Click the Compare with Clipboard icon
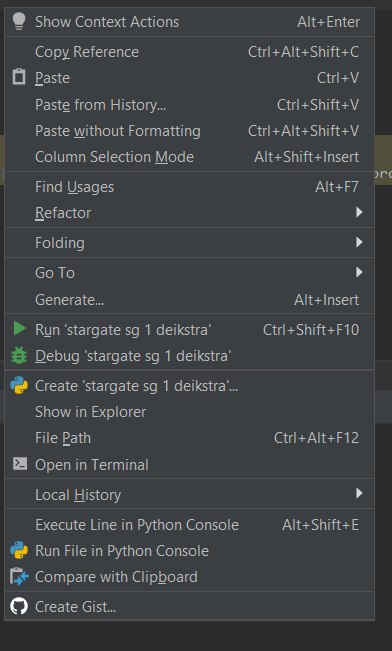 tap(19, 577)
